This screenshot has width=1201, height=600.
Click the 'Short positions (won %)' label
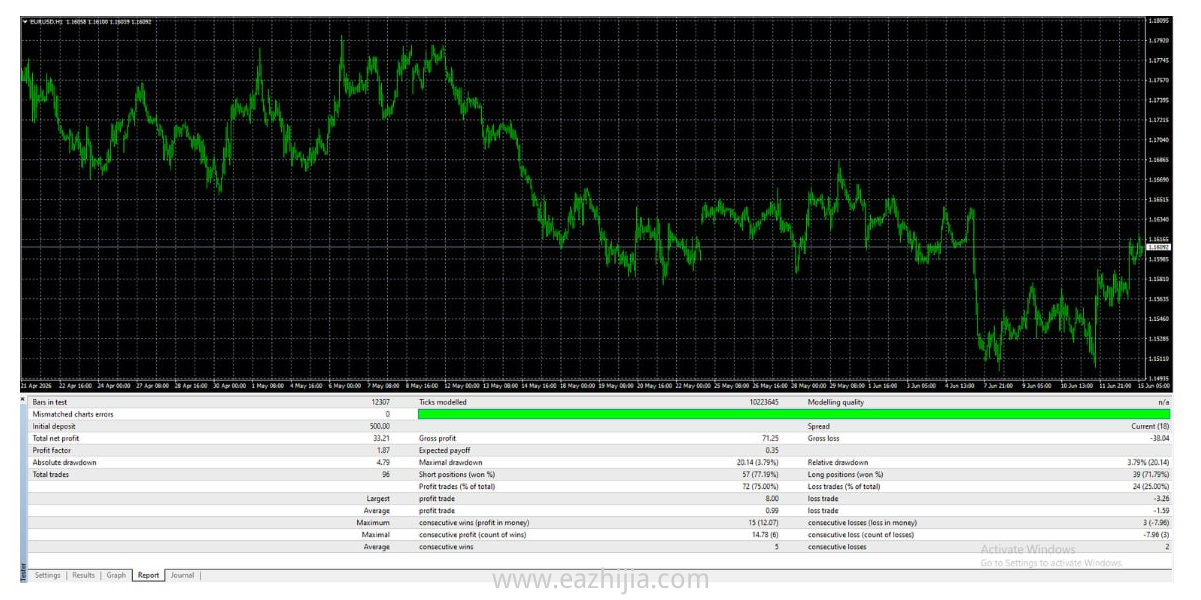(x=457, y=474)
